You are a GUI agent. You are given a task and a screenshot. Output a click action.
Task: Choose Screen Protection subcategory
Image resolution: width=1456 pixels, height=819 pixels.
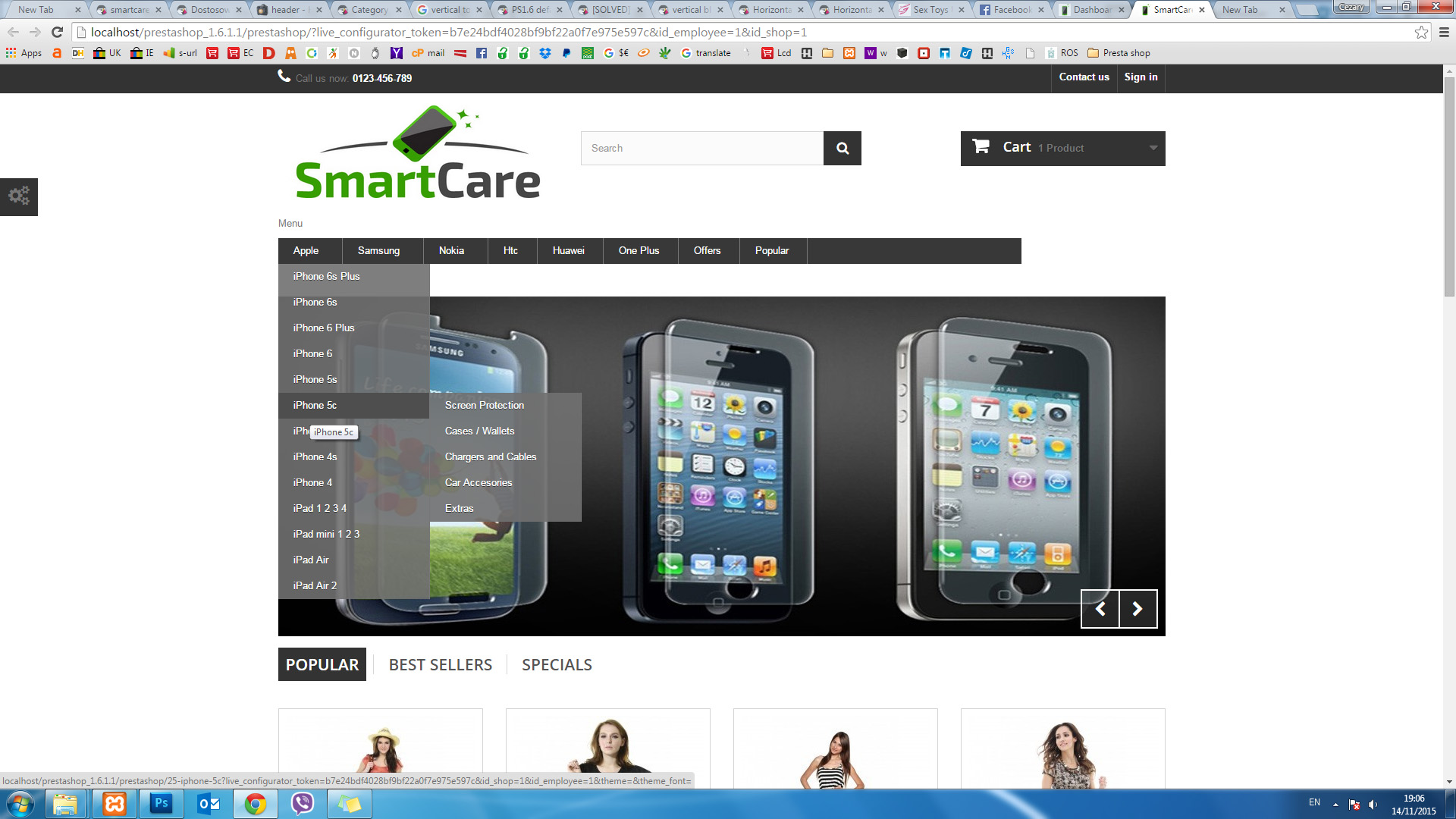click(x=506, y=405)
